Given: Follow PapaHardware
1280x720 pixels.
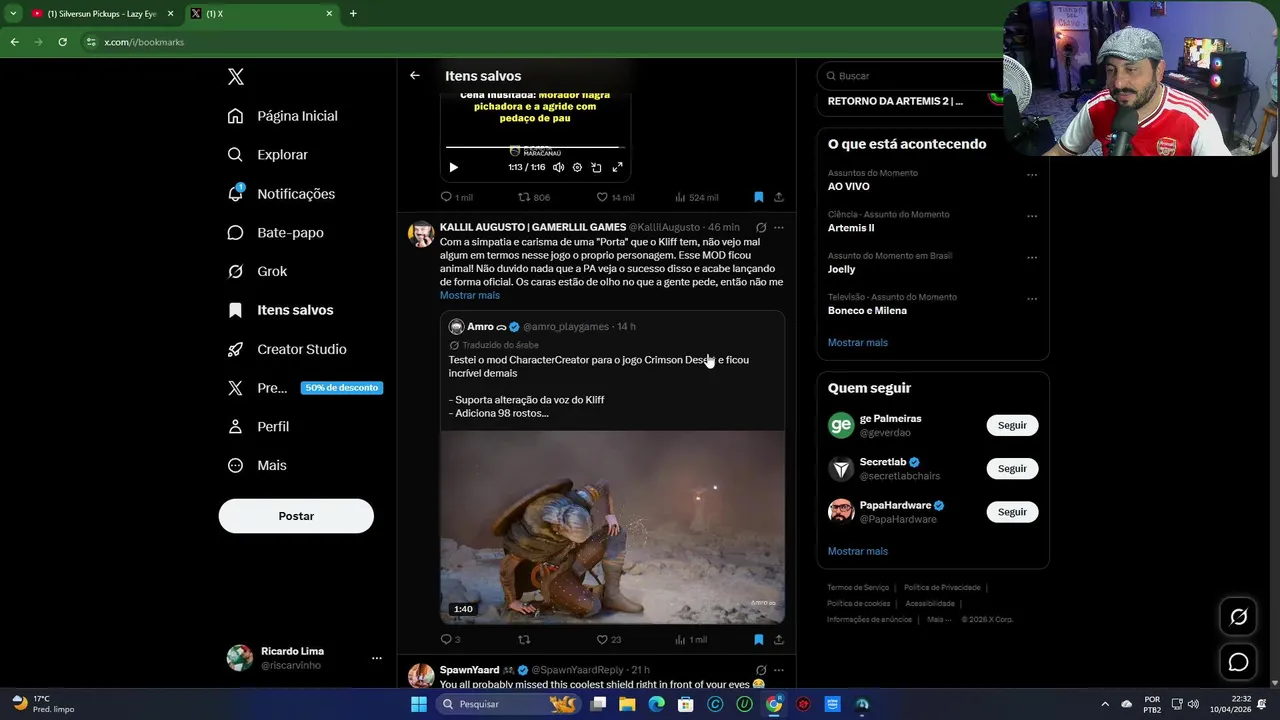Looking at the screenshot, I should [x=1012, y=512].
